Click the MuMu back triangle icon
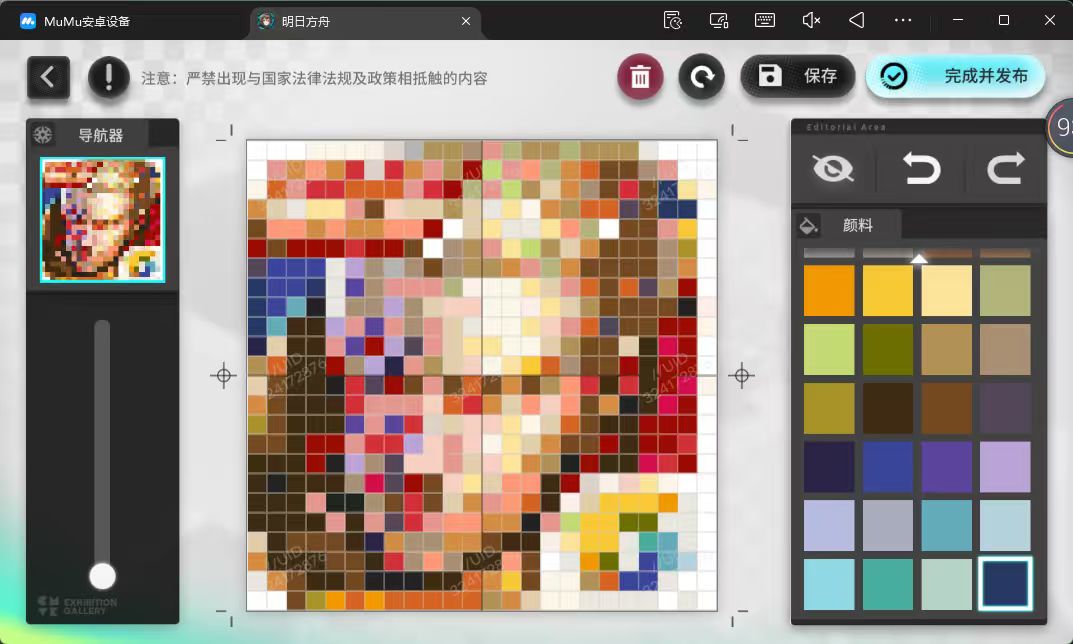The height and width of the screenshot is (644, 1073). [x=857, y=21]
